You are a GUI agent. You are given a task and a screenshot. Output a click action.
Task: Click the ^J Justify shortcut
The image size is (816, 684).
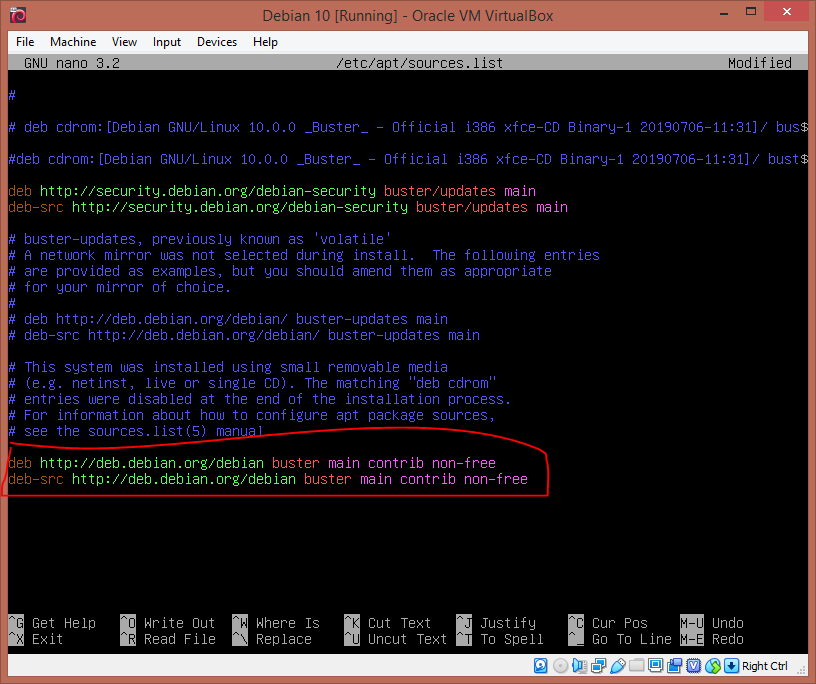coord(496,623)
